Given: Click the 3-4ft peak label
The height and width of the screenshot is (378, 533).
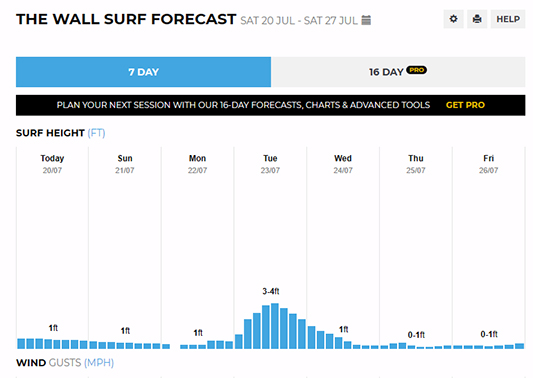Looking at the screenshot, I should tap(271, 291).
